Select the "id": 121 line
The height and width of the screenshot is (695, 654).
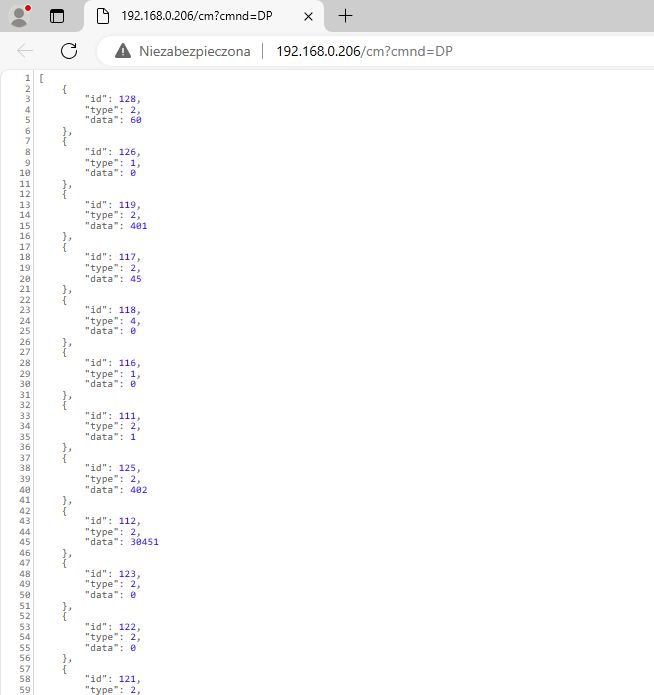point(113,679)
